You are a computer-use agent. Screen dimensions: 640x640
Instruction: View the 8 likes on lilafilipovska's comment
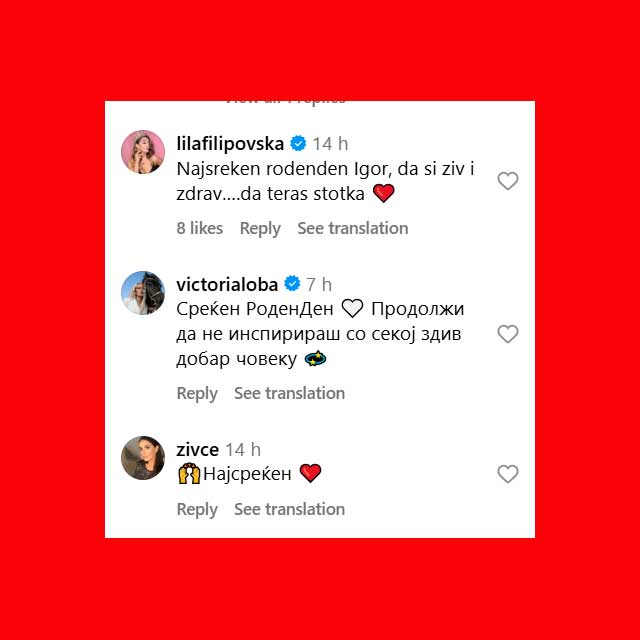200,228
